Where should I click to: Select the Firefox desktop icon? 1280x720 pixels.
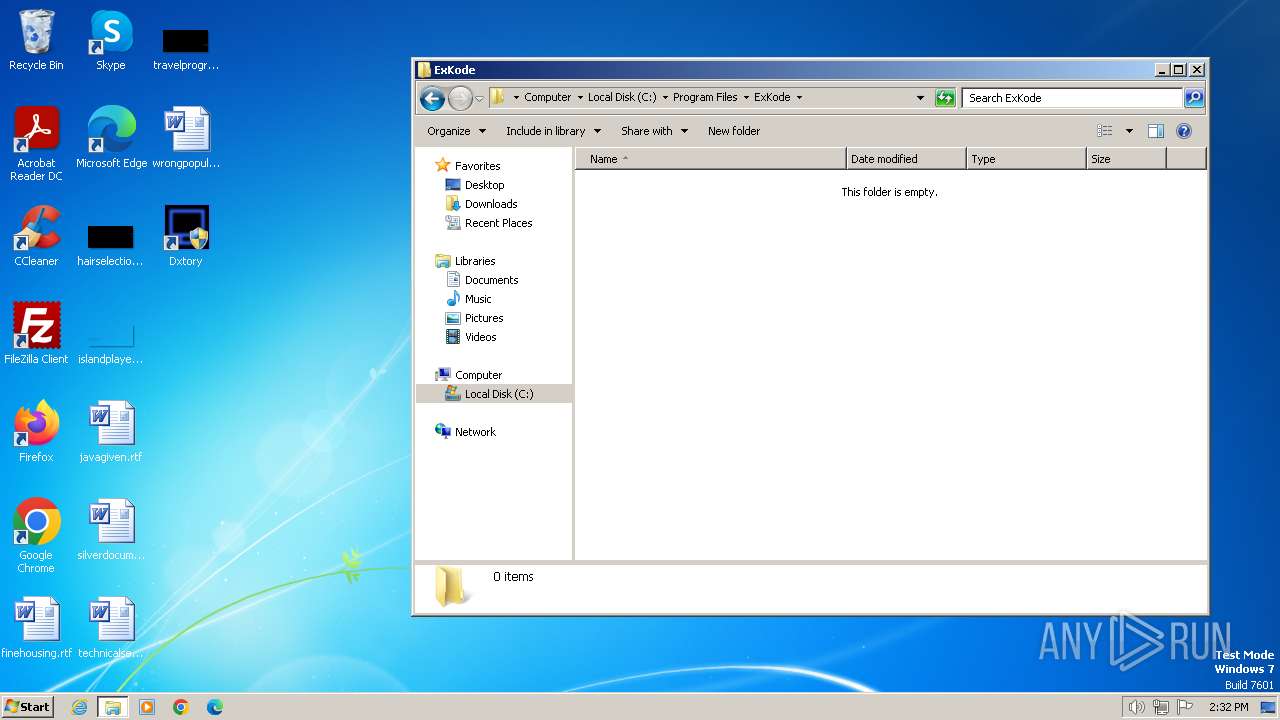point(36,432)
